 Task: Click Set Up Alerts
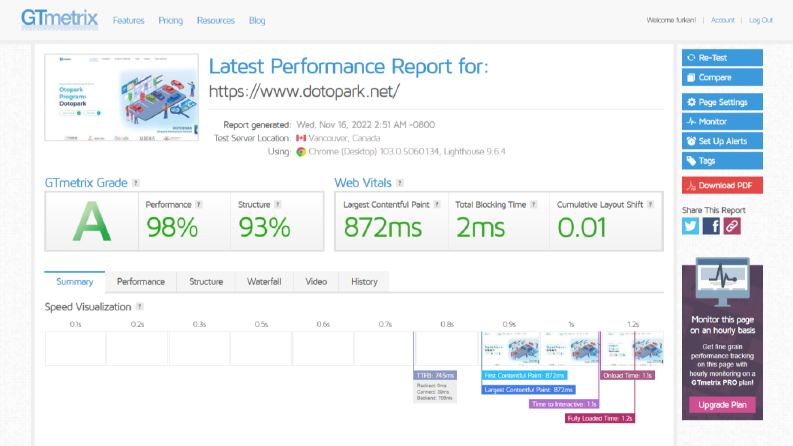(722, 141)
